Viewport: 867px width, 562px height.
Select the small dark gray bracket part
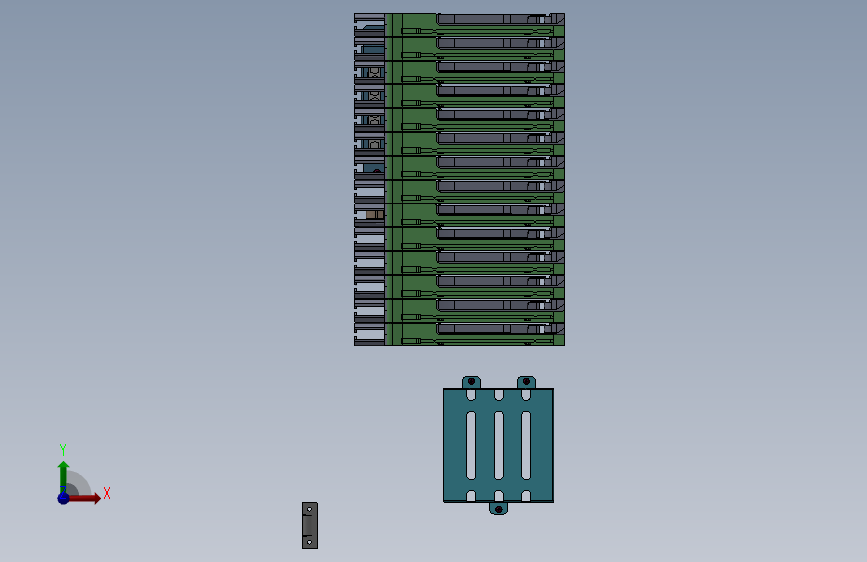click(310, 525)
